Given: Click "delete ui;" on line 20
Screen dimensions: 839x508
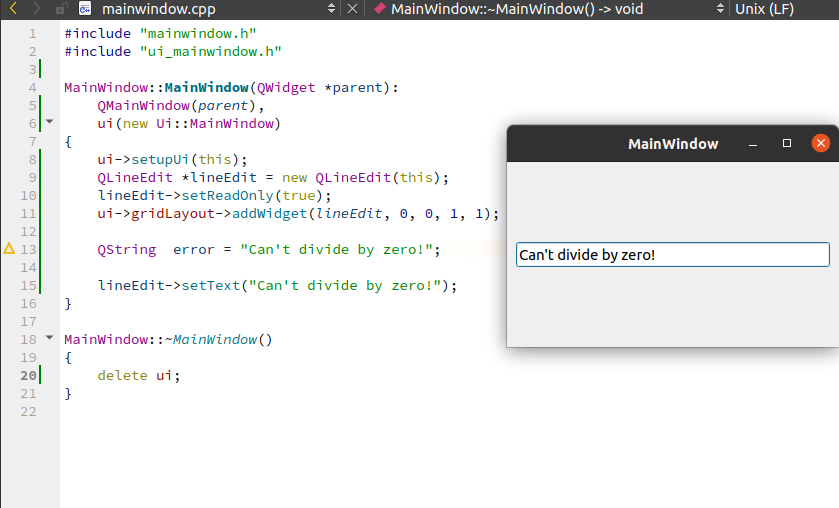Looking at the screenshot, I should click(x=139, y=375).
